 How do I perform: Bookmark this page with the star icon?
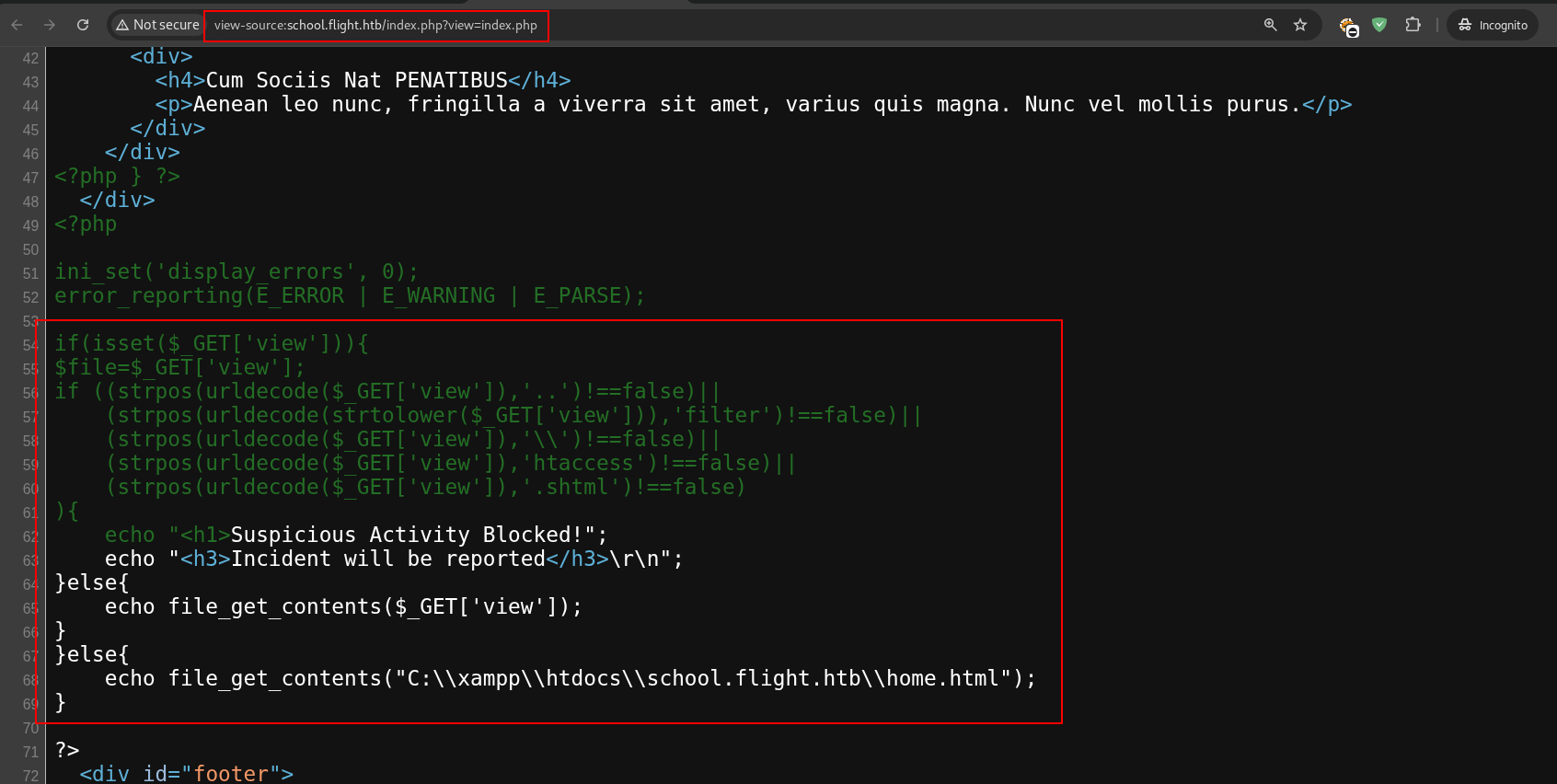tap(1300, 25)
